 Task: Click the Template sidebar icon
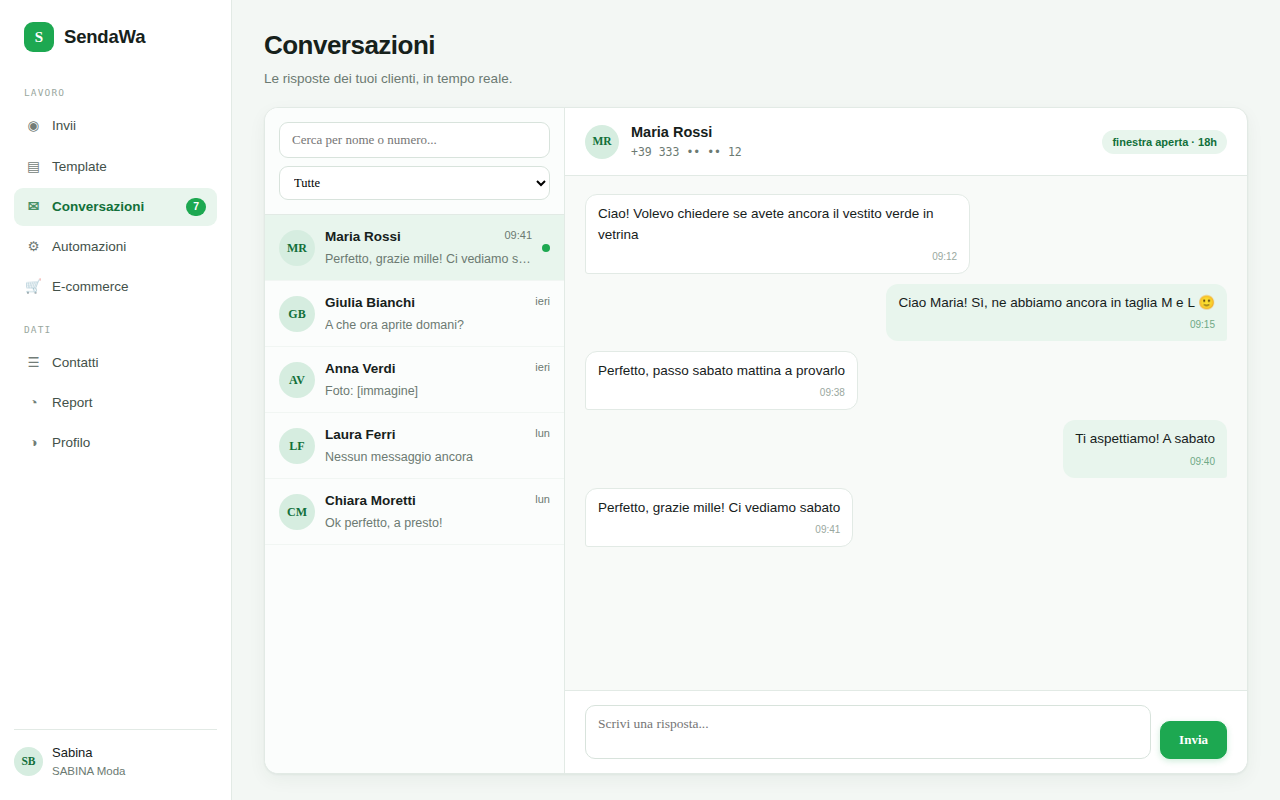click(x=33, y=167)
